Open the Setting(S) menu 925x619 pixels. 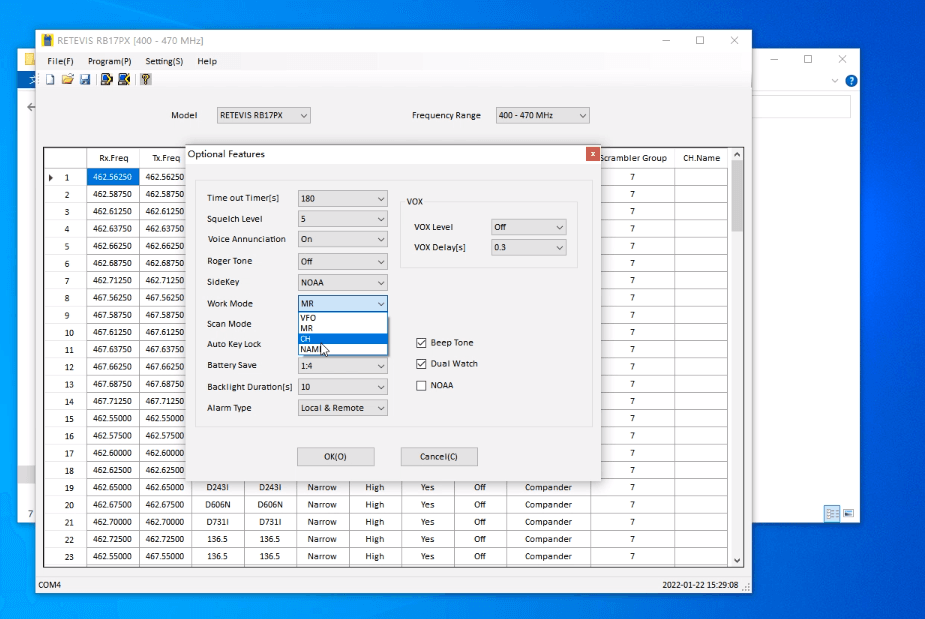coord(164,61)
